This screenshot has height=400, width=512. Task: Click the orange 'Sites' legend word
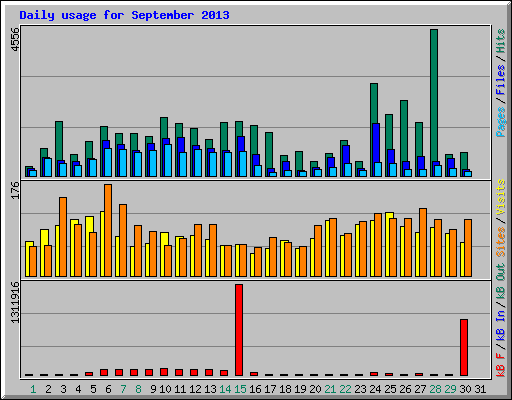pos(500,242)
